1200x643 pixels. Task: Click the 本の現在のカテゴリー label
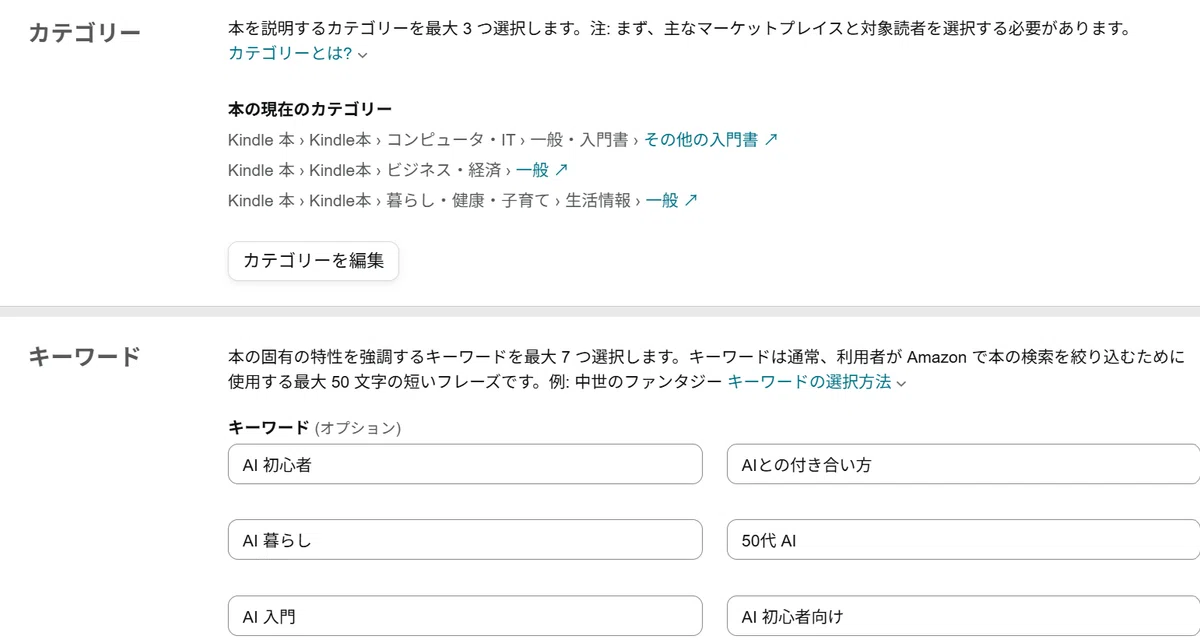310,109
